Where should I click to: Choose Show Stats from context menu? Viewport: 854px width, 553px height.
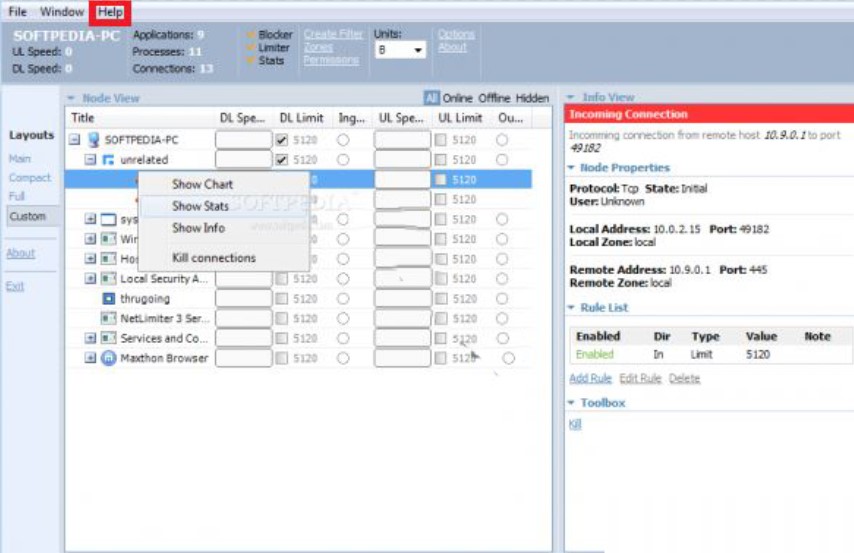coord(200,206)
